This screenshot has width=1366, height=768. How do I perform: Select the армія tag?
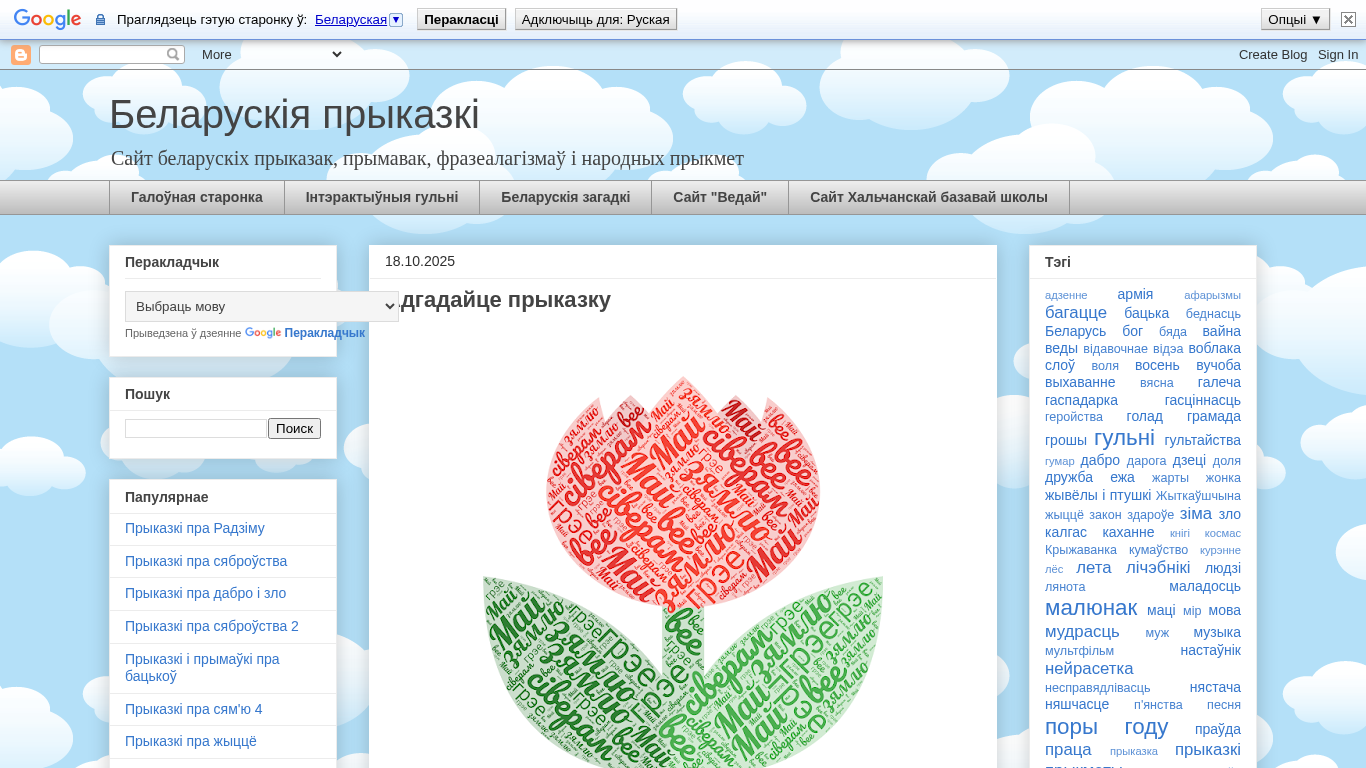[x=1135, y=294]
